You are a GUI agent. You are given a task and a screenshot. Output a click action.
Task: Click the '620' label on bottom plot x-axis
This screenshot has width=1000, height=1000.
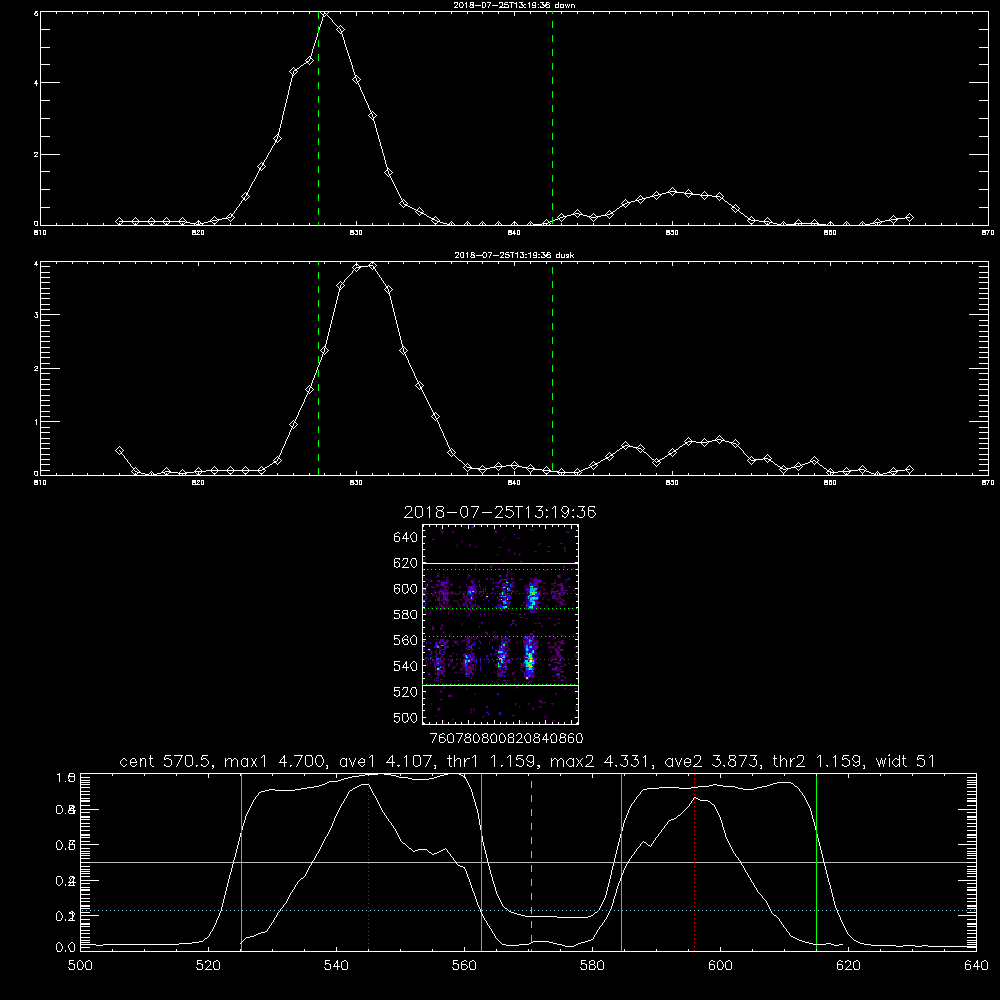[x=848, y=966]
